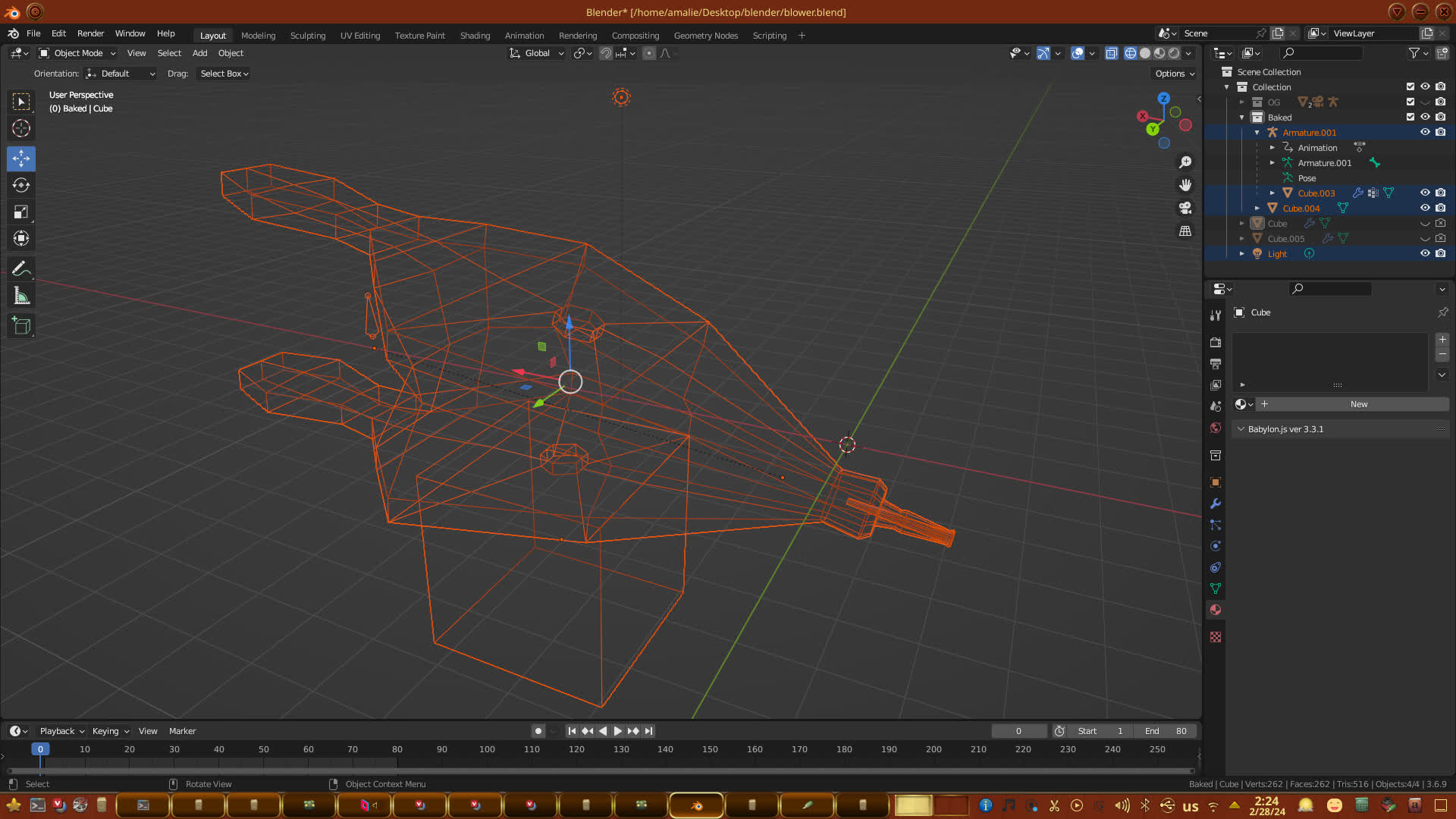This screenshot has height=819, width=1456.
Task: Click the New material button
Action: [x=1358, y=404]
